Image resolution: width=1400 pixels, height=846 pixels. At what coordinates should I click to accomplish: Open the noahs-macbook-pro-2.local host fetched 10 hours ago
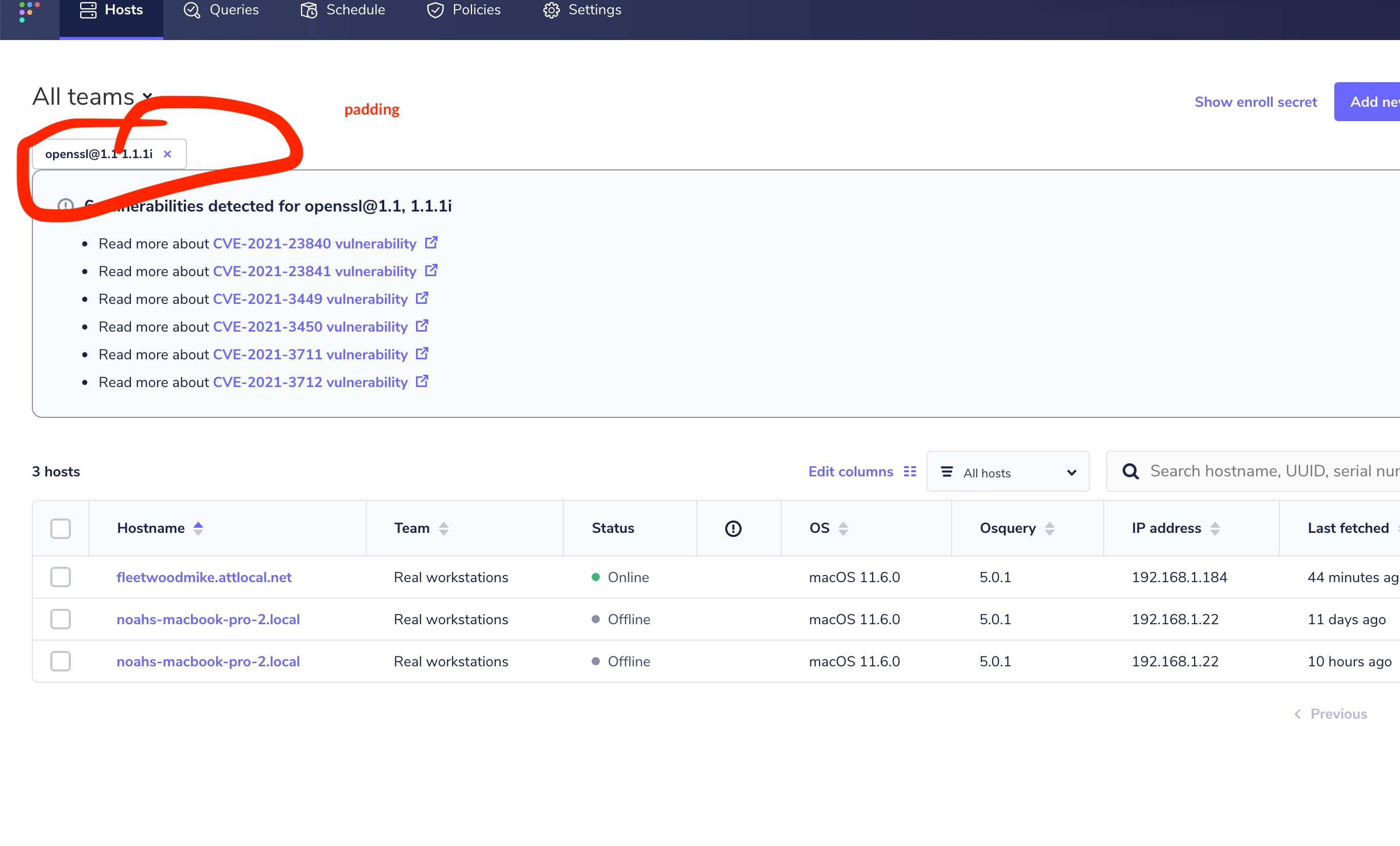tap(208, 662)
